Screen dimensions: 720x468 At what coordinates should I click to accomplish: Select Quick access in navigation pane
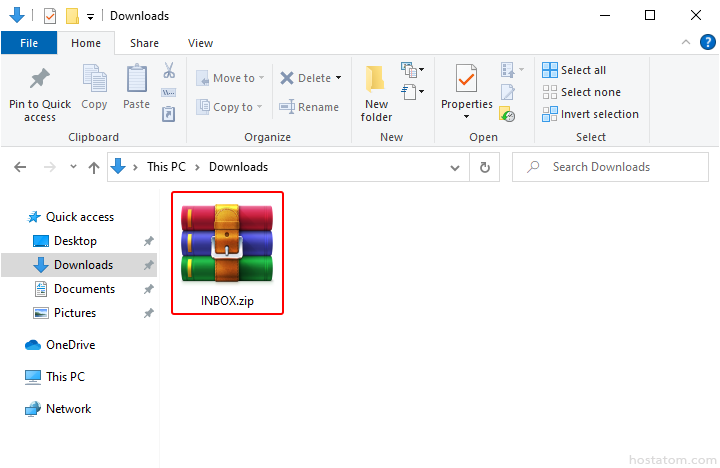pyautogui.click(x=70, y=217)
